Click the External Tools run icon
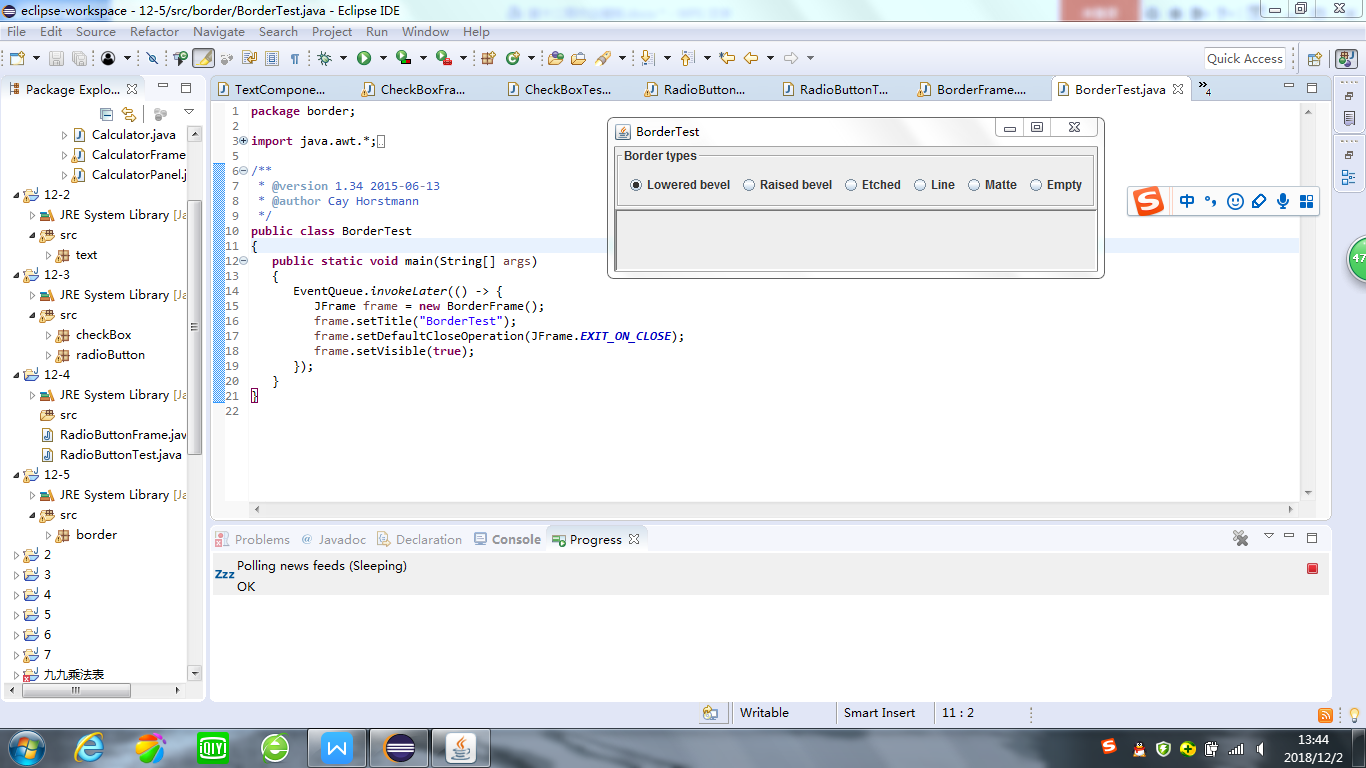 443,58
